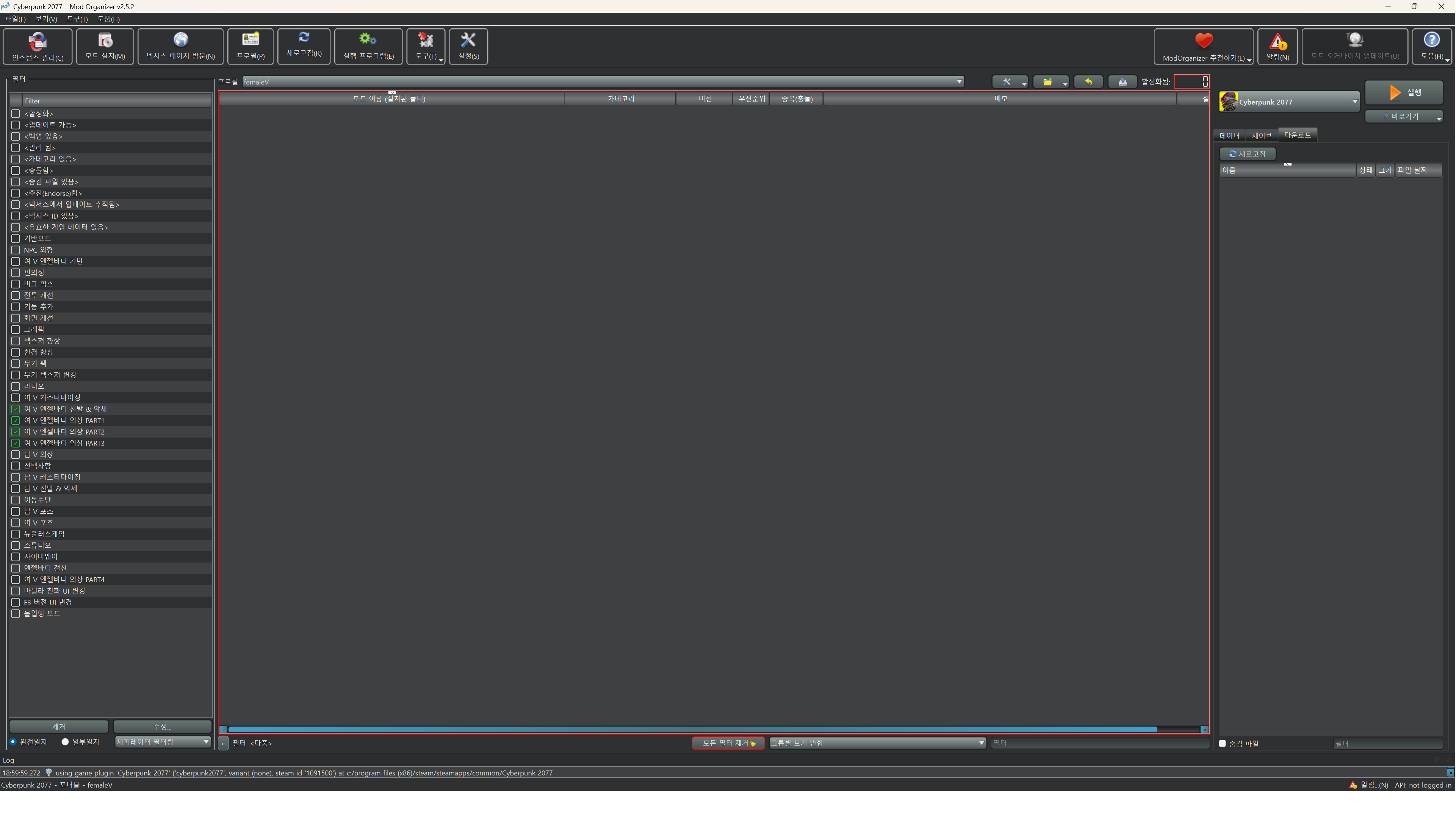Screen dimensions: 1456x819
Task: Uncheck 여 V 엔젤바디 의상 PART1 filter
Action: pos(16,421)
